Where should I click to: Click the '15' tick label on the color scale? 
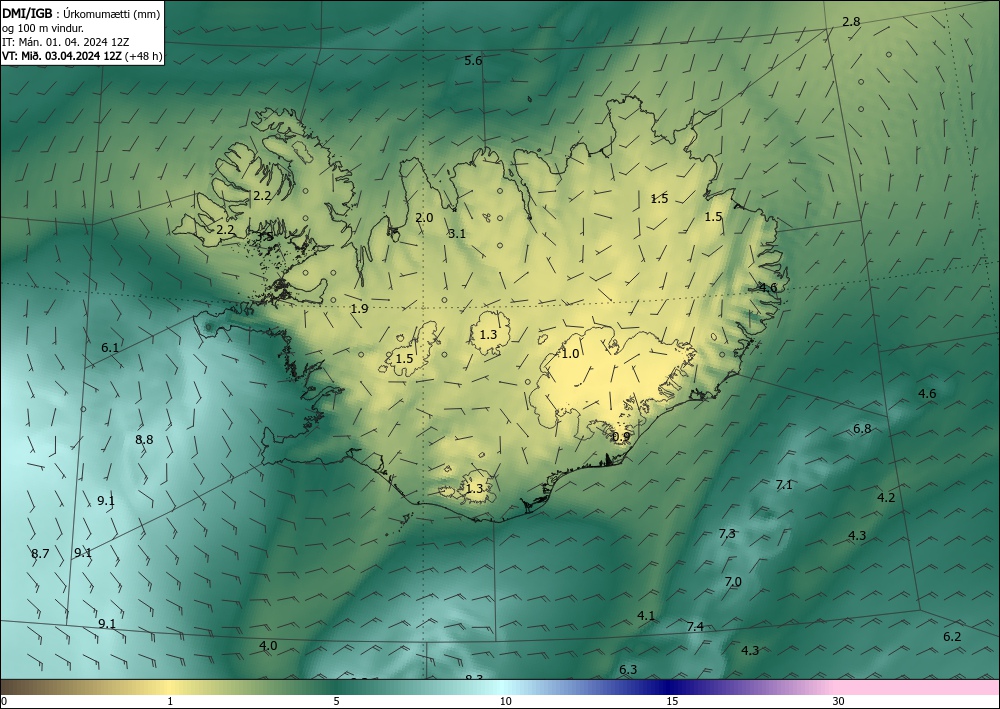672,702
